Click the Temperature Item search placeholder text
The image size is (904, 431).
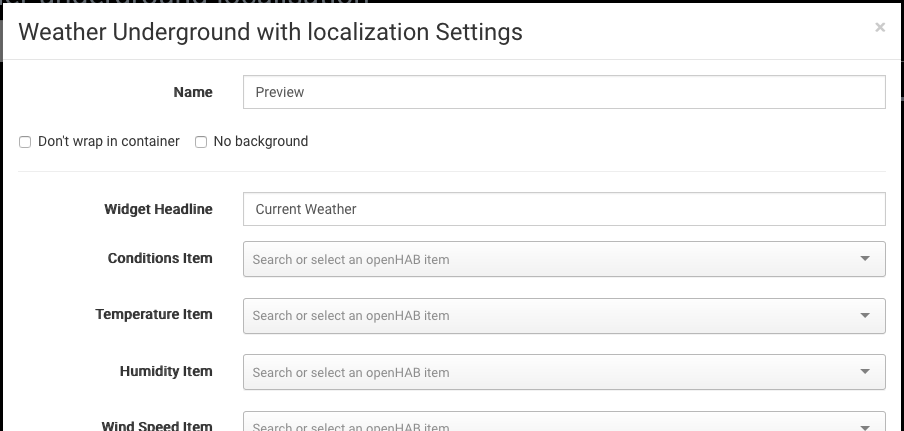[x=351, y=316]
